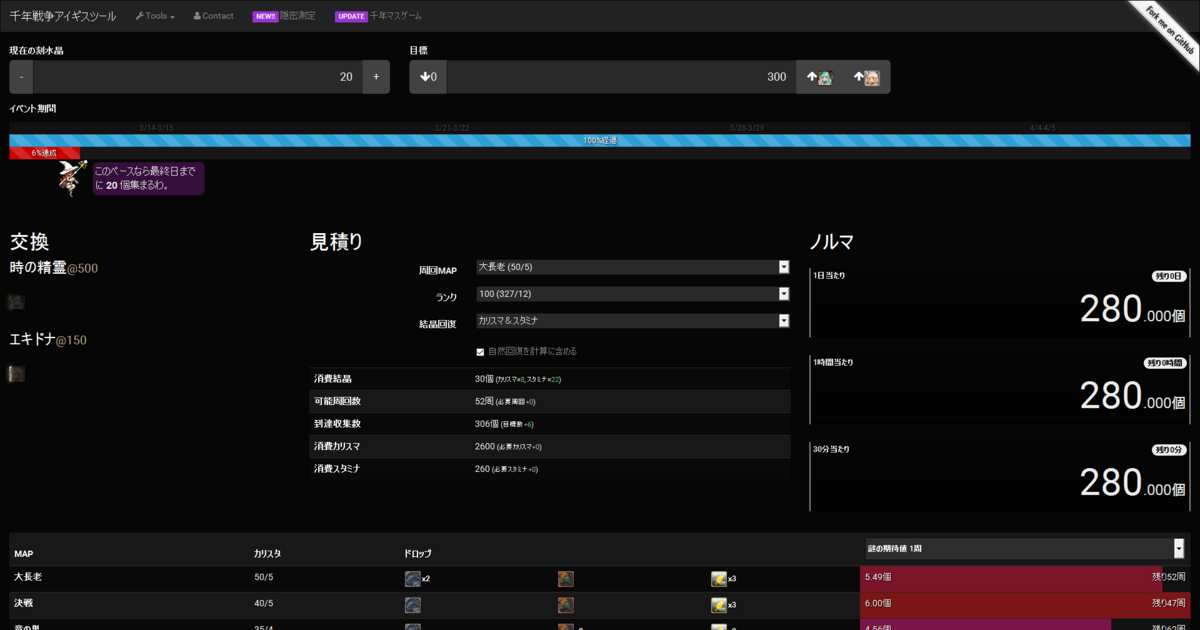
Task: Raise goal using blonde character button
Action: [866, 77]
